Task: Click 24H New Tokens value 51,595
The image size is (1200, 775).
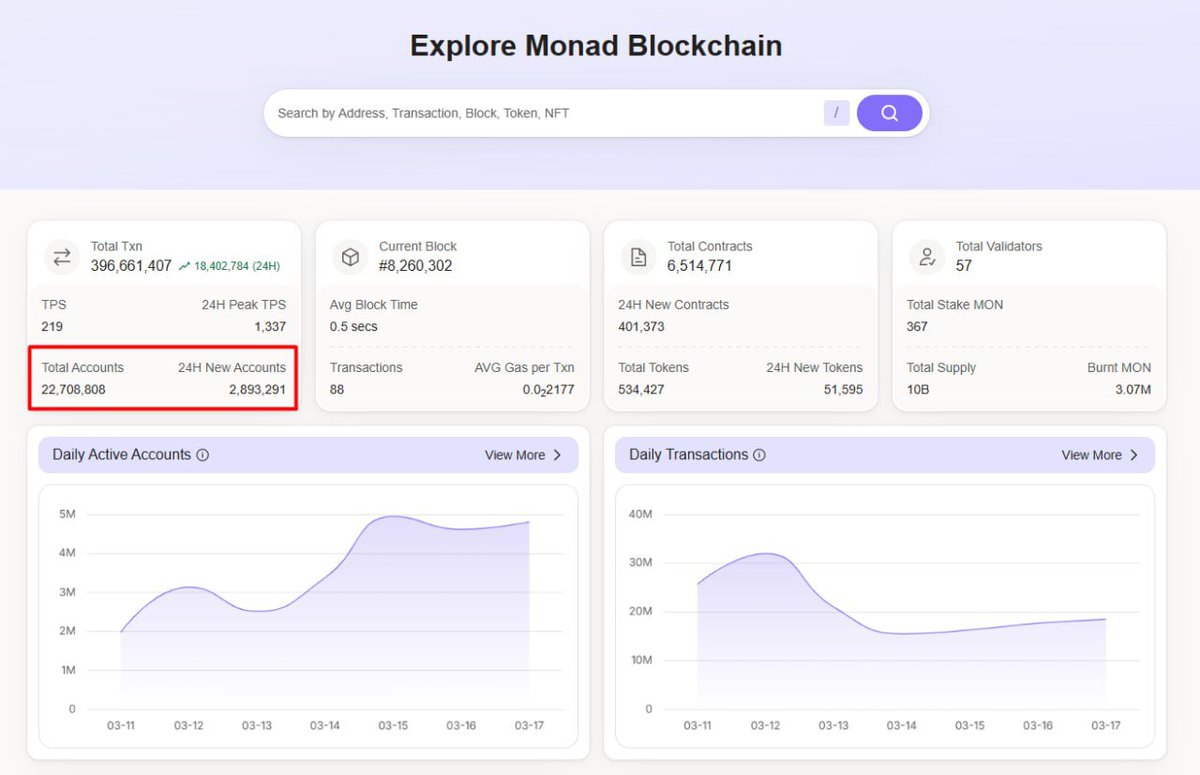Action: click(x=844, y=389)
